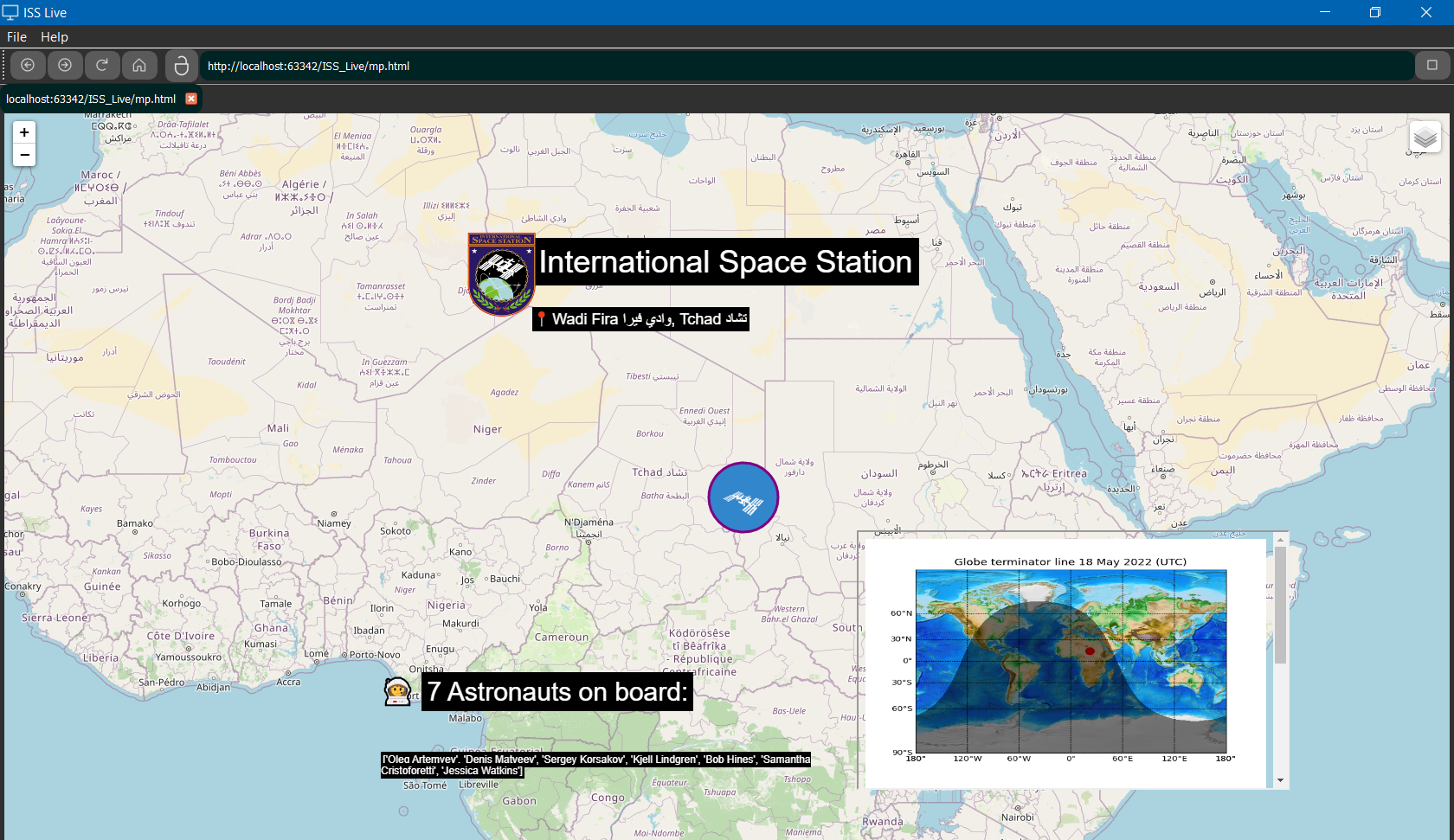Zoom out the map with minus button
Image resolution: width=1454 pixels, height=840 pixels.
coord(24,155)
